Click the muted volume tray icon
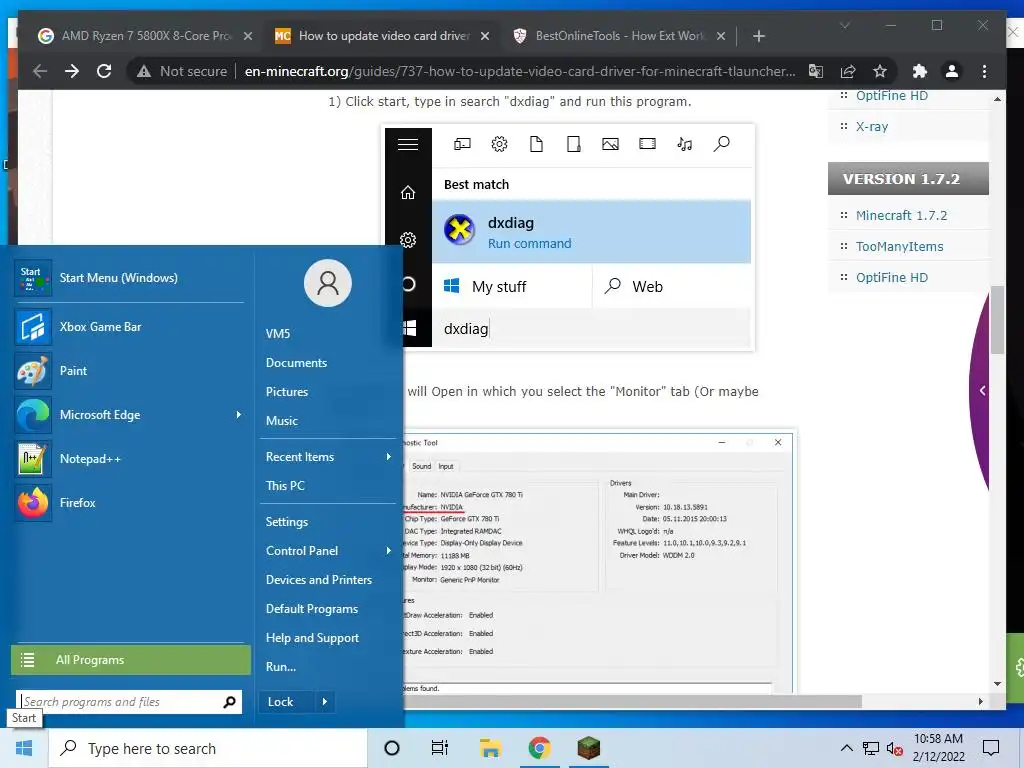Screen dimensions: 1024x768 click(x=894, y=748)
